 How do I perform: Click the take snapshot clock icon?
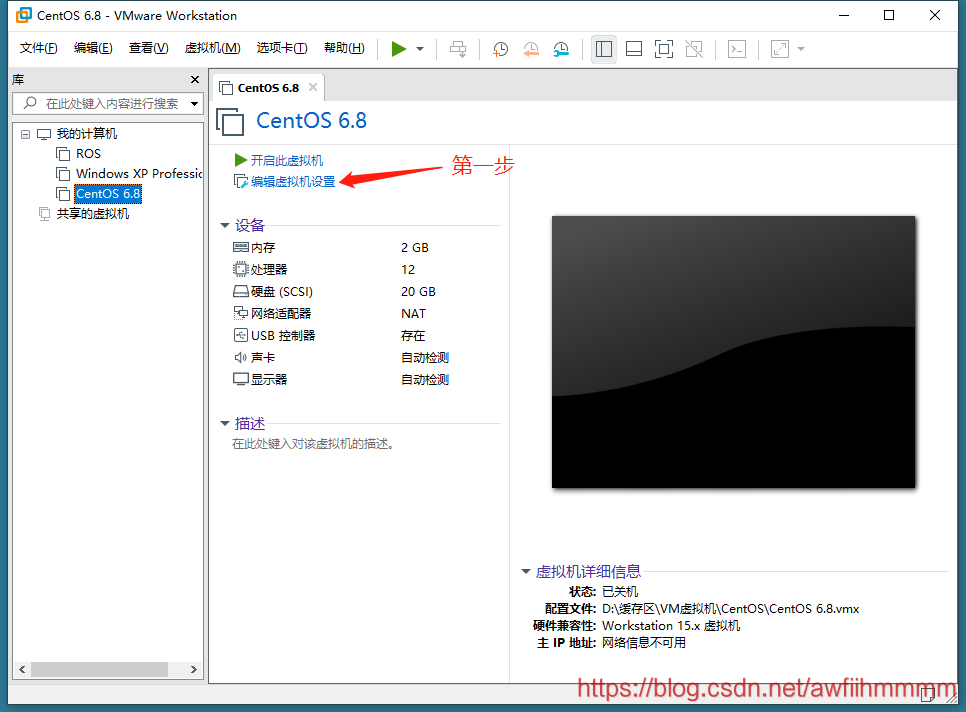point(500,49)
